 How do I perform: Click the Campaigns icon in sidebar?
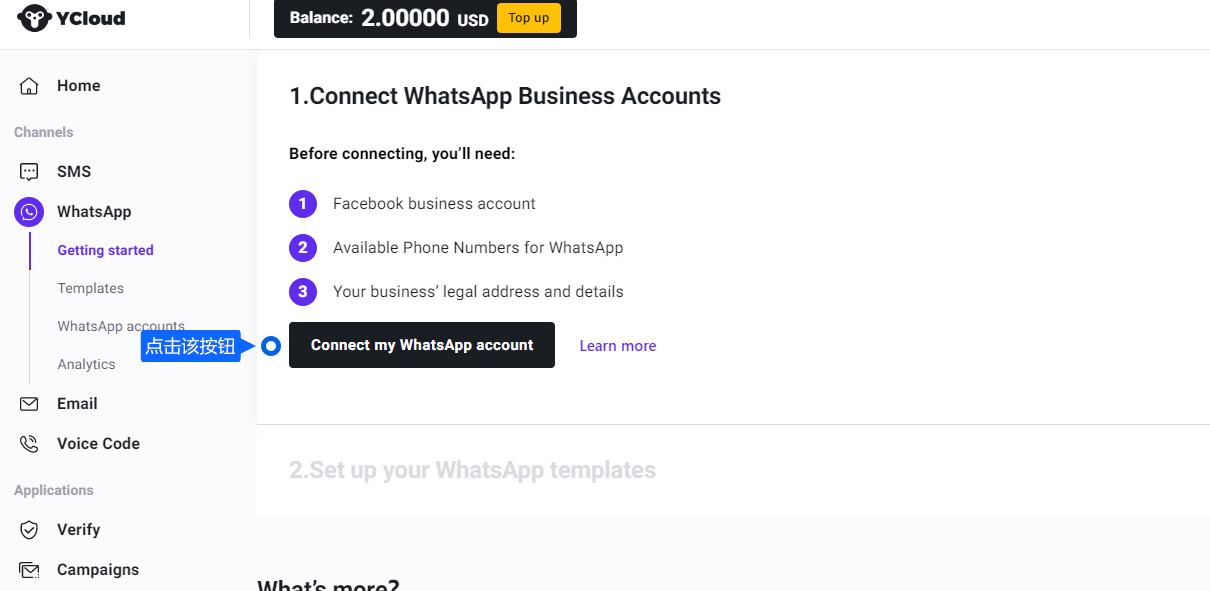click(29, 570)
